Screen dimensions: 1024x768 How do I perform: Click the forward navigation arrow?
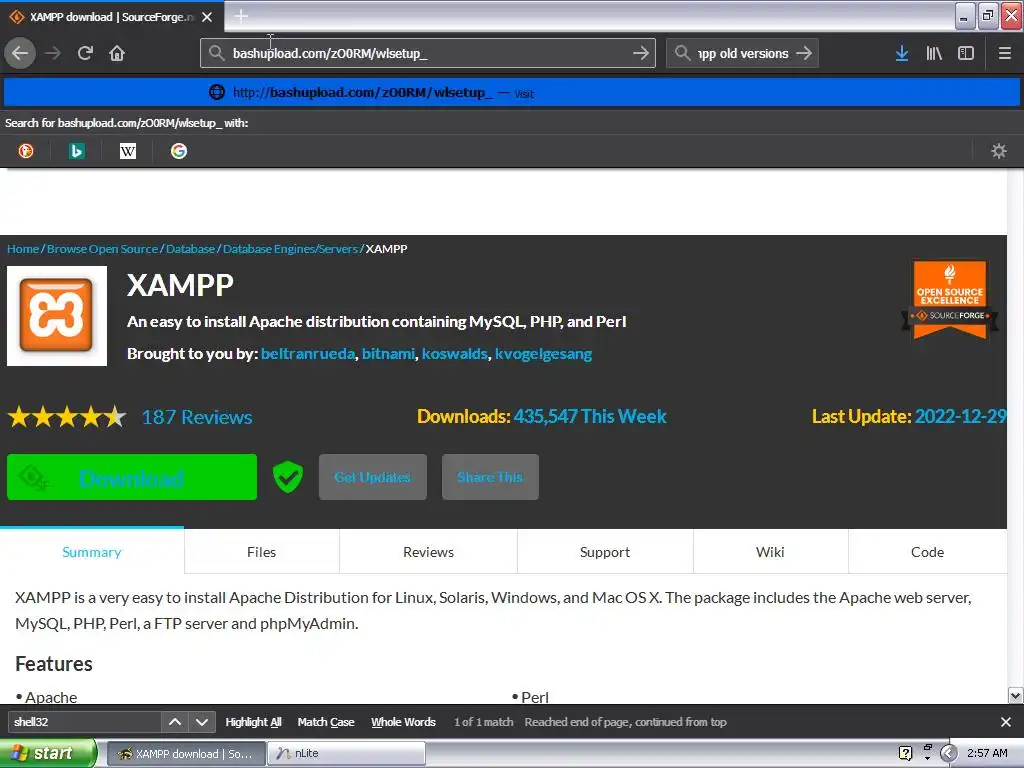[x=53, y=53]
